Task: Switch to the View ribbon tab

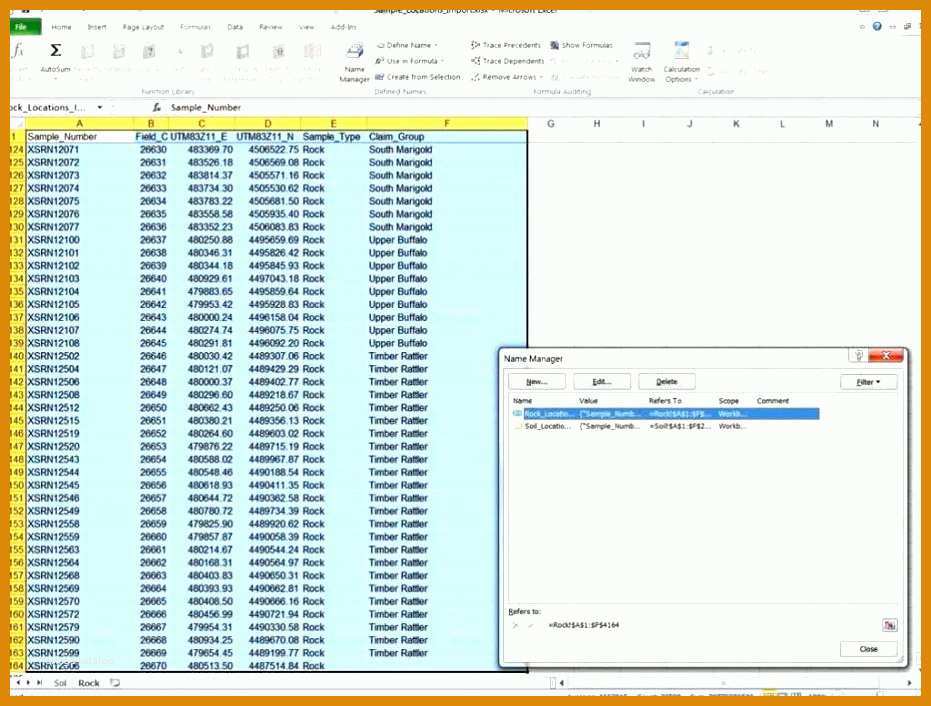Action: pos(306,27)
